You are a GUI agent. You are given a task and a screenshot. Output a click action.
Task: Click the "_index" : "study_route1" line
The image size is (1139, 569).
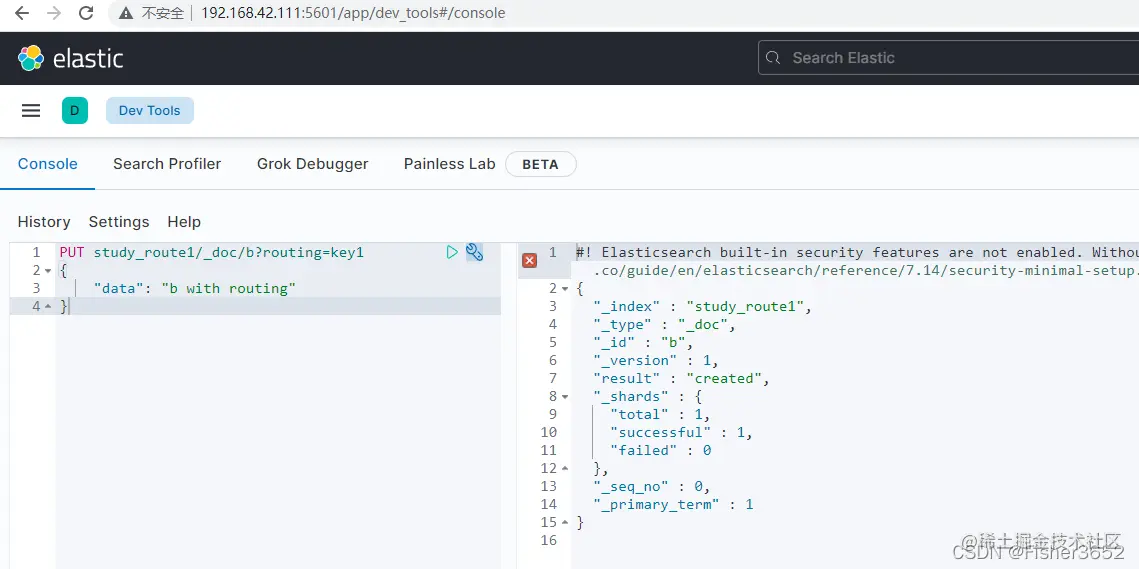(x=702, y=307)
